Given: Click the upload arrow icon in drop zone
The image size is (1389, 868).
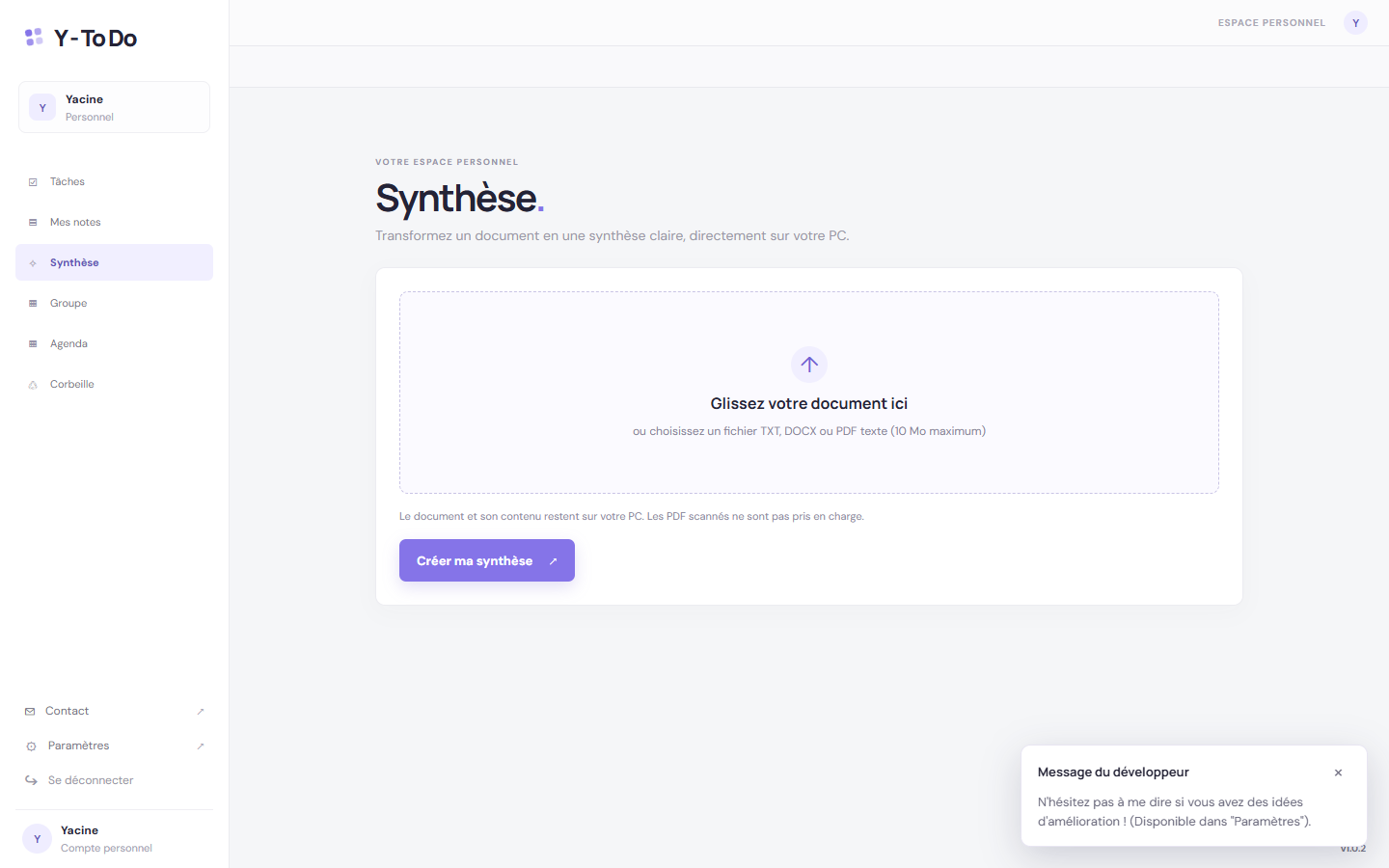Looking at the screenshot, I should (809, 365).
